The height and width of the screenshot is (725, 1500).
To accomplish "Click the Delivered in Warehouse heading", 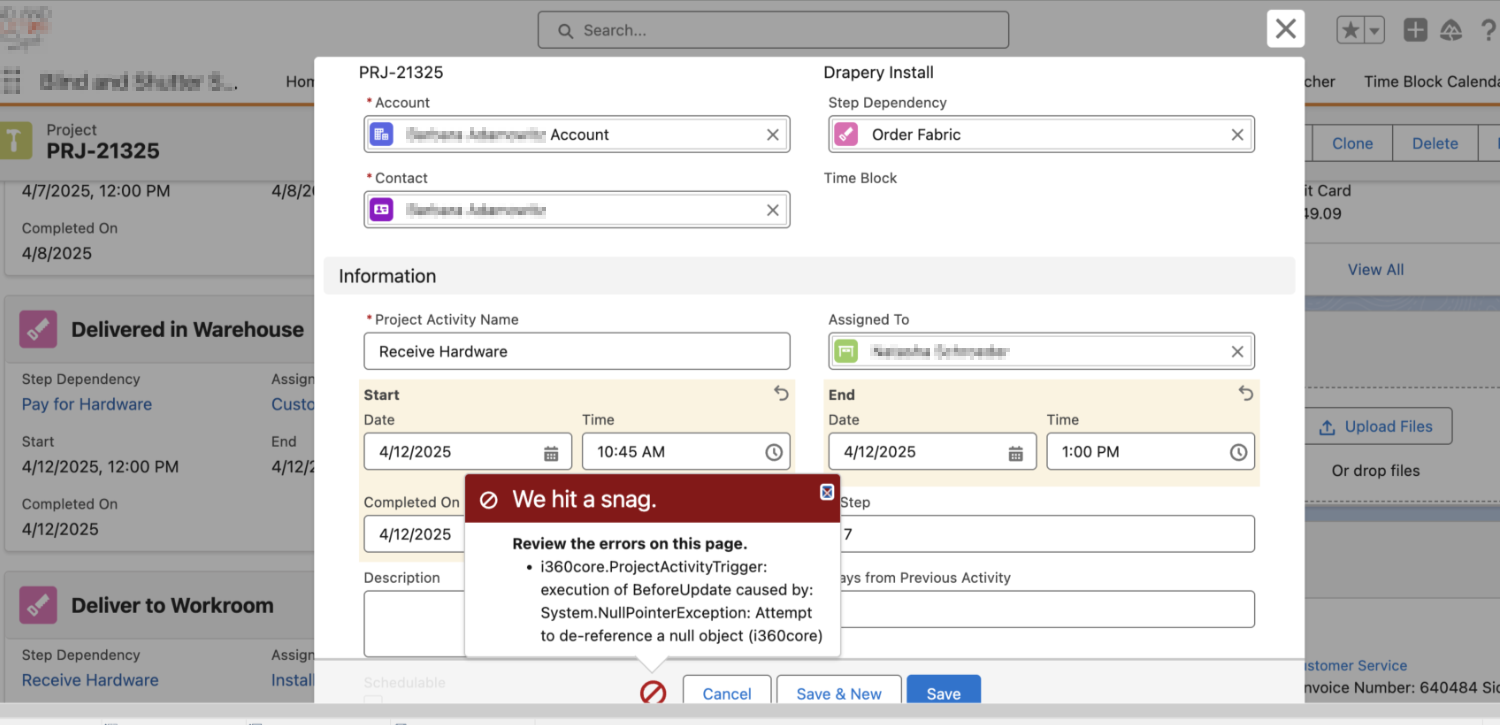I will click(187, 329).
